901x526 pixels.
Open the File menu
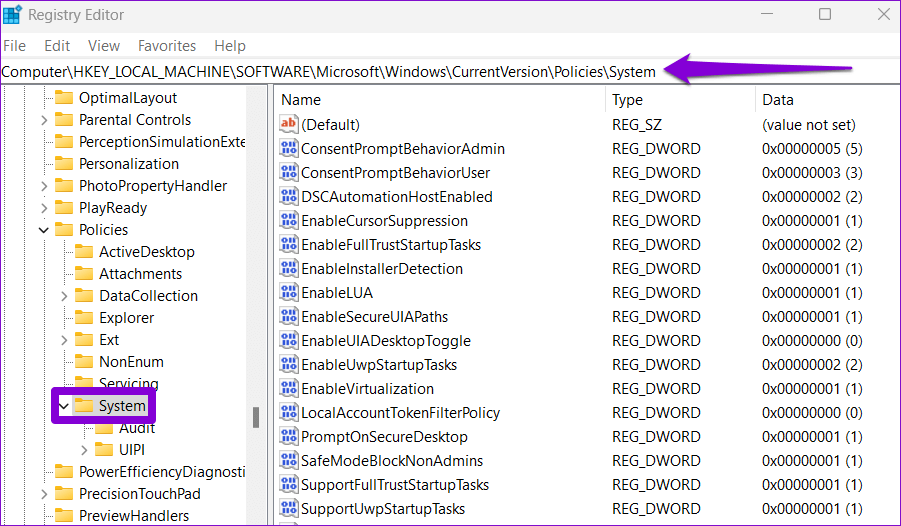[14, 45]
